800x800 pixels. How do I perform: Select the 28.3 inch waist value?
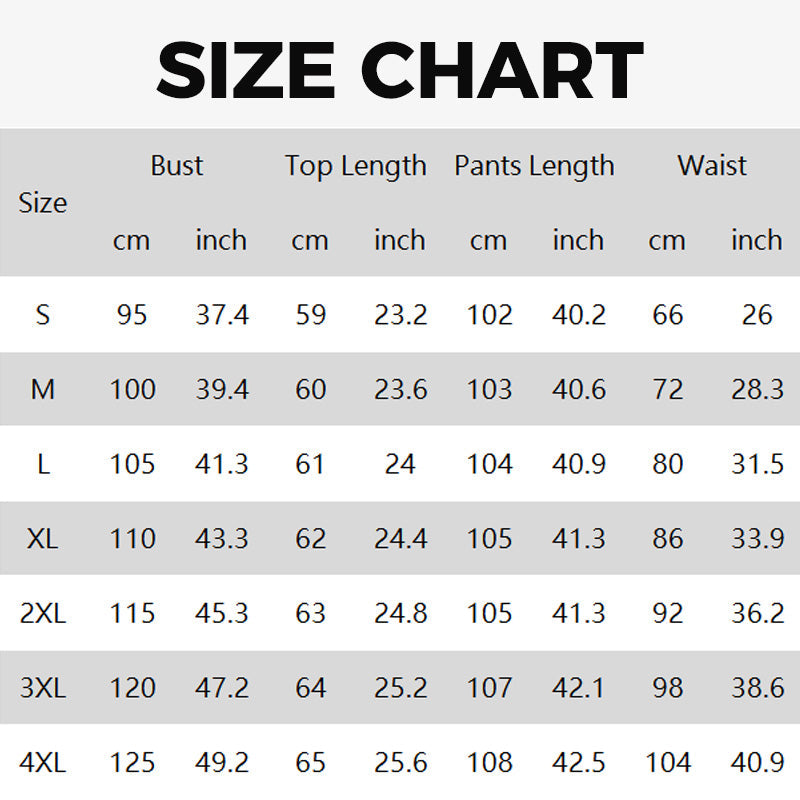757,389
